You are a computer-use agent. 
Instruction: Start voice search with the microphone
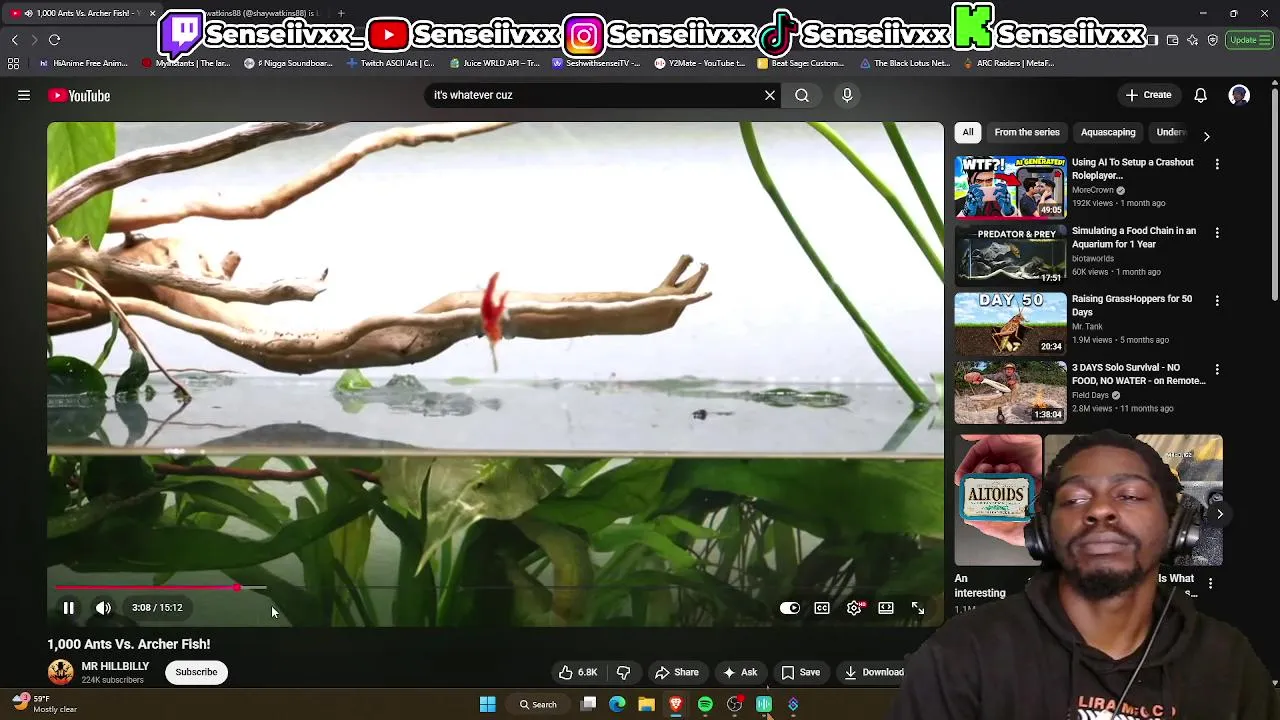[x=847, y=95]
